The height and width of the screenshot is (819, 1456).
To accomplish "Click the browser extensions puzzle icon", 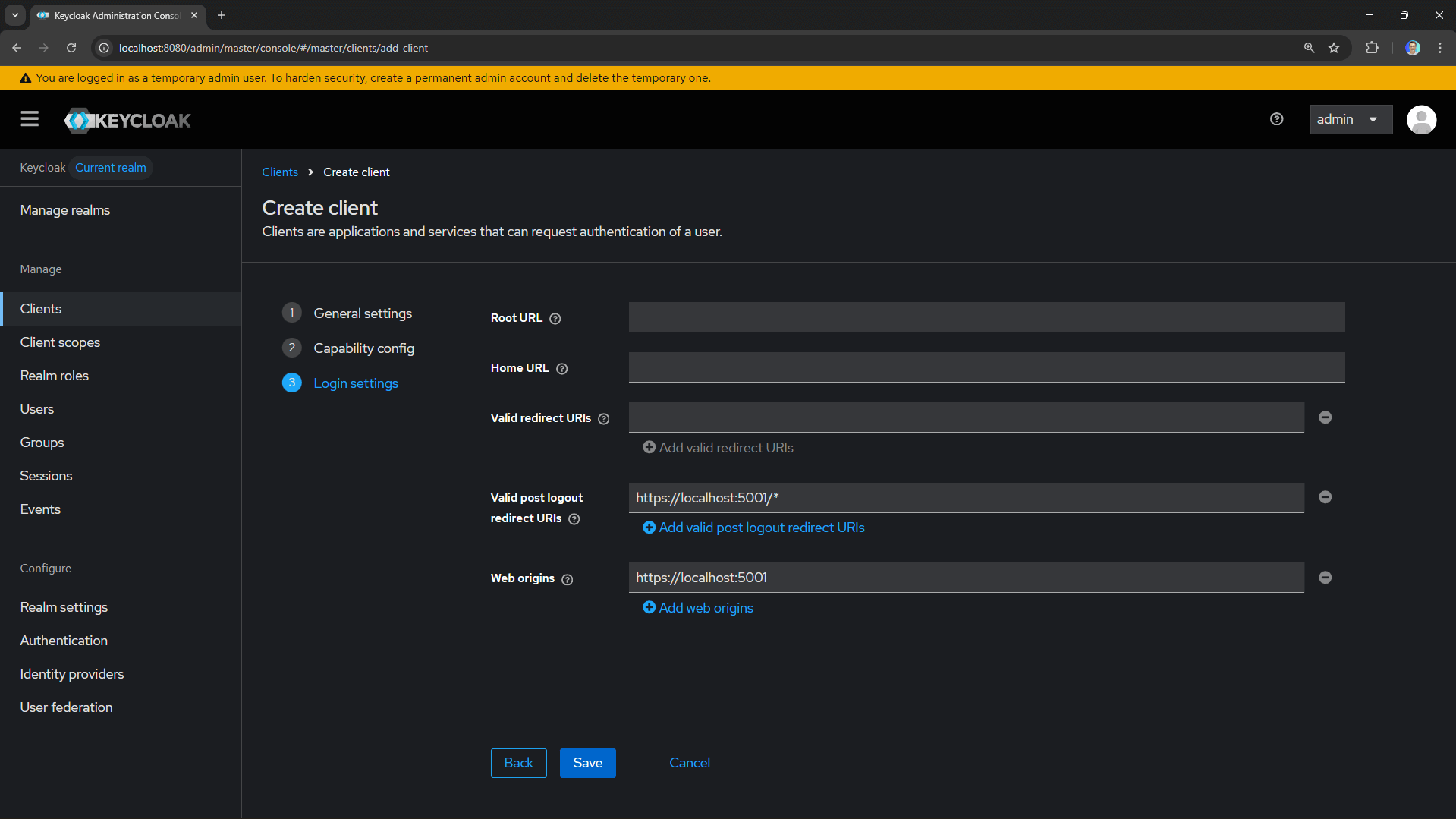I will point(1373,47).
